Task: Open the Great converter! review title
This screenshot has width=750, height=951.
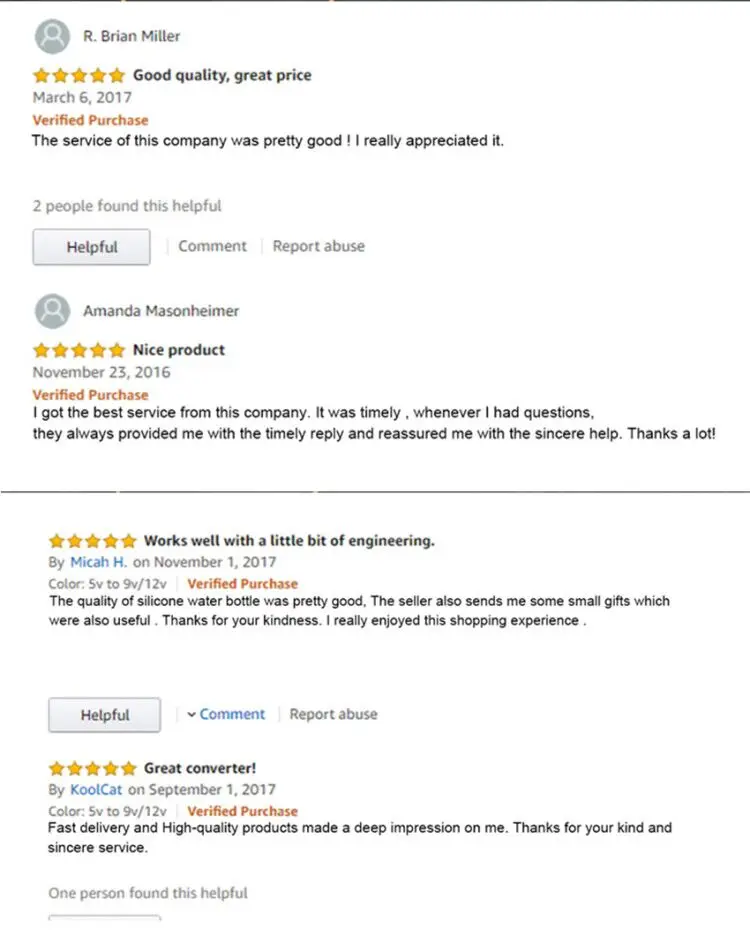Action: pyautogui.click(x=200, y=768)
